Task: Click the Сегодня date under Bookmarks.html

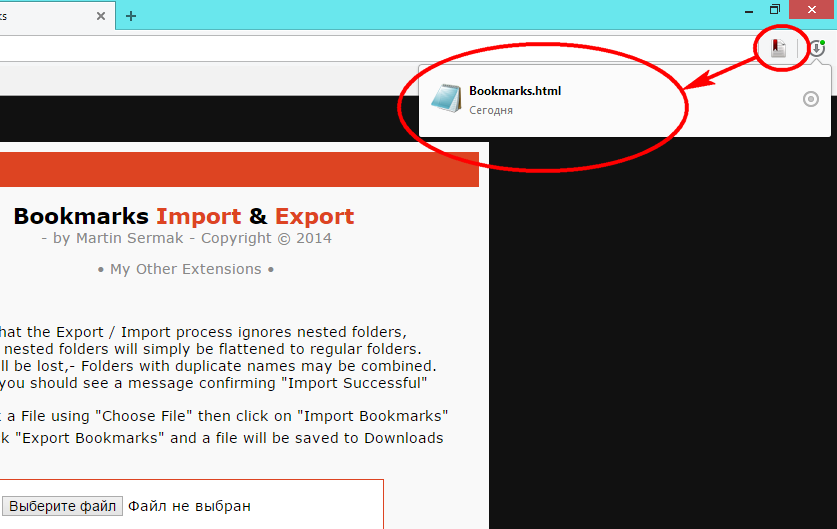Action: pyautogui.click(x=491, y=110)
